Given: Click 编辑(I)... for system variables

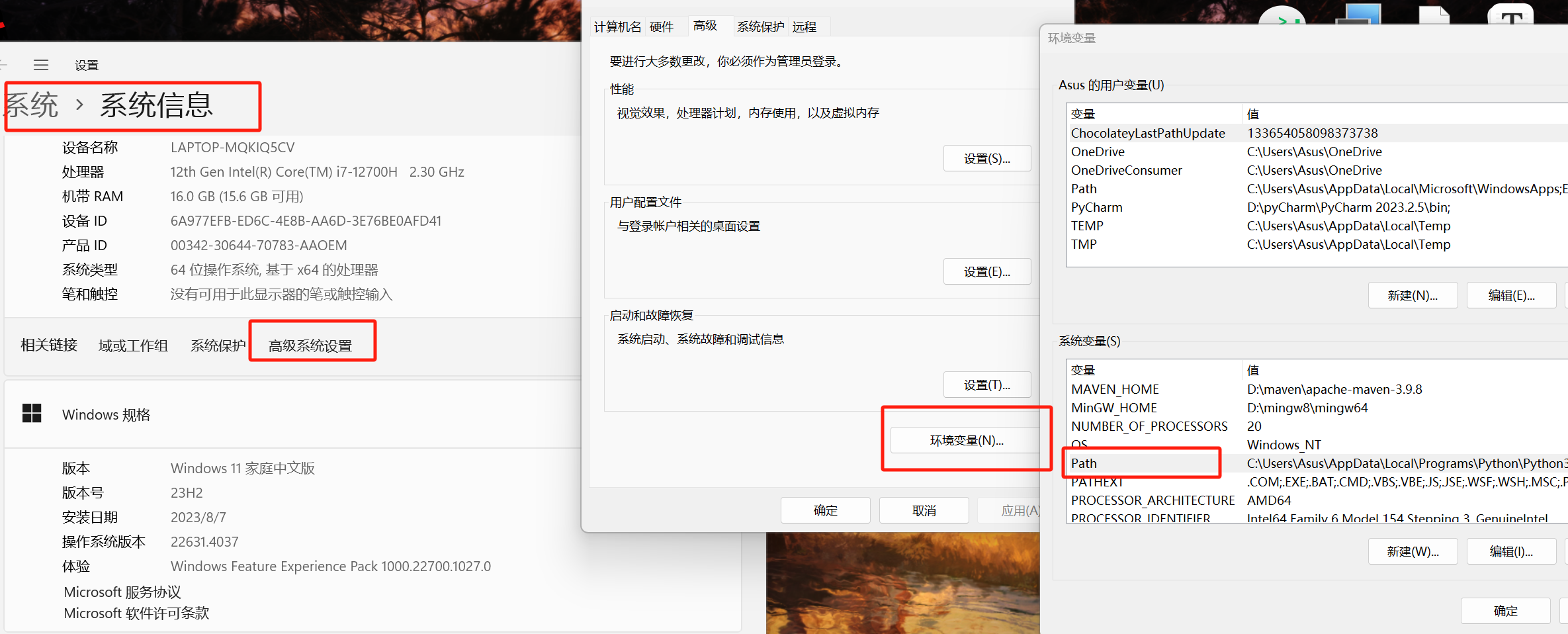Looking at the screenshot, I should click(1511, 551).
